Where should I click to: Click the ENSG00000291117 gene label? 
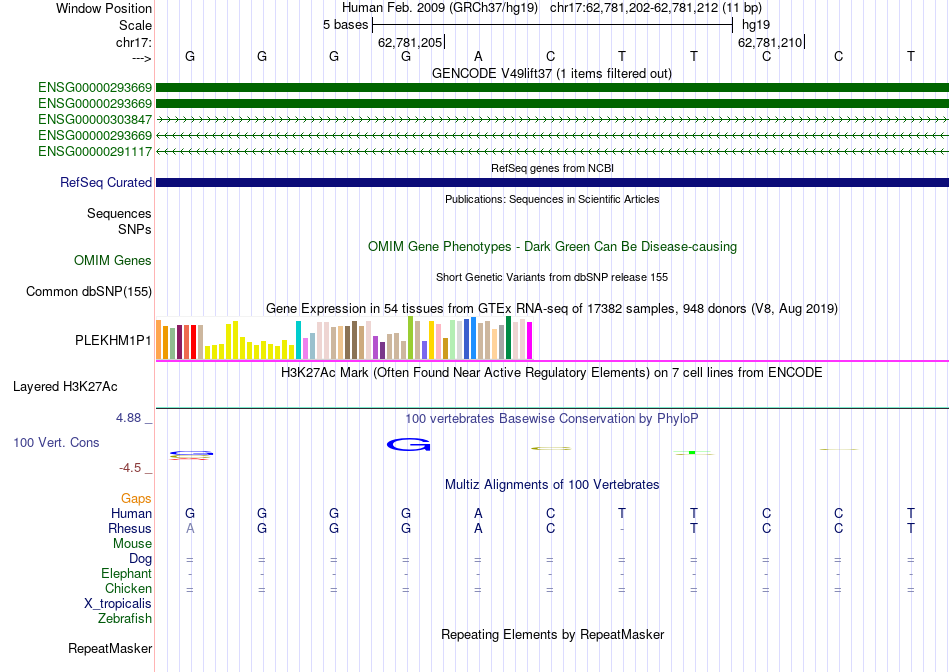pos(95,151)
